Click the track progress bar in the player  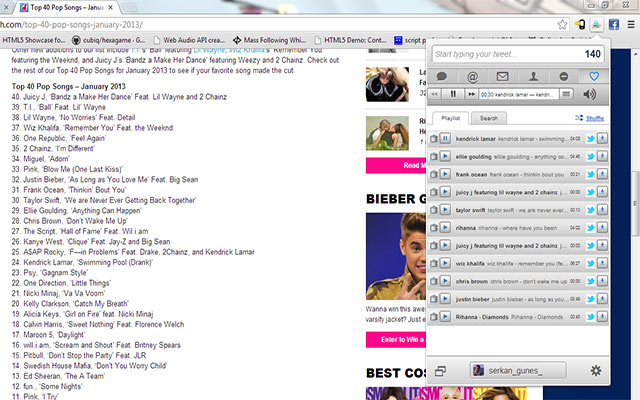coord(518,94)
